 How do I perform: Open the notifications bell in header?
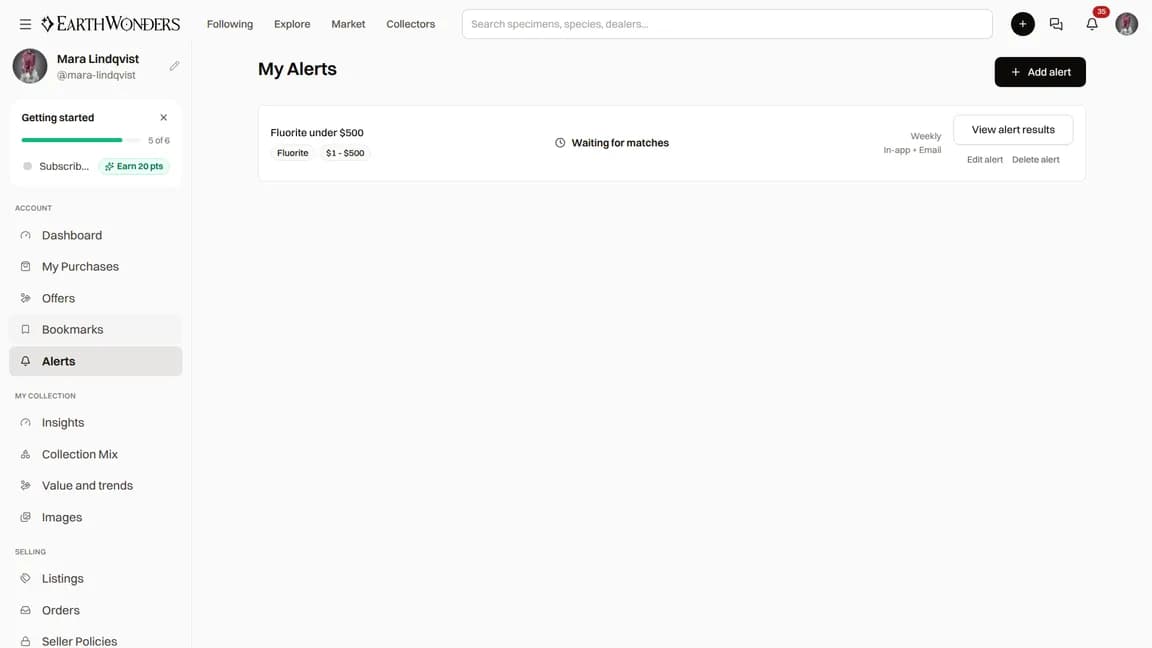[1092, 24]
